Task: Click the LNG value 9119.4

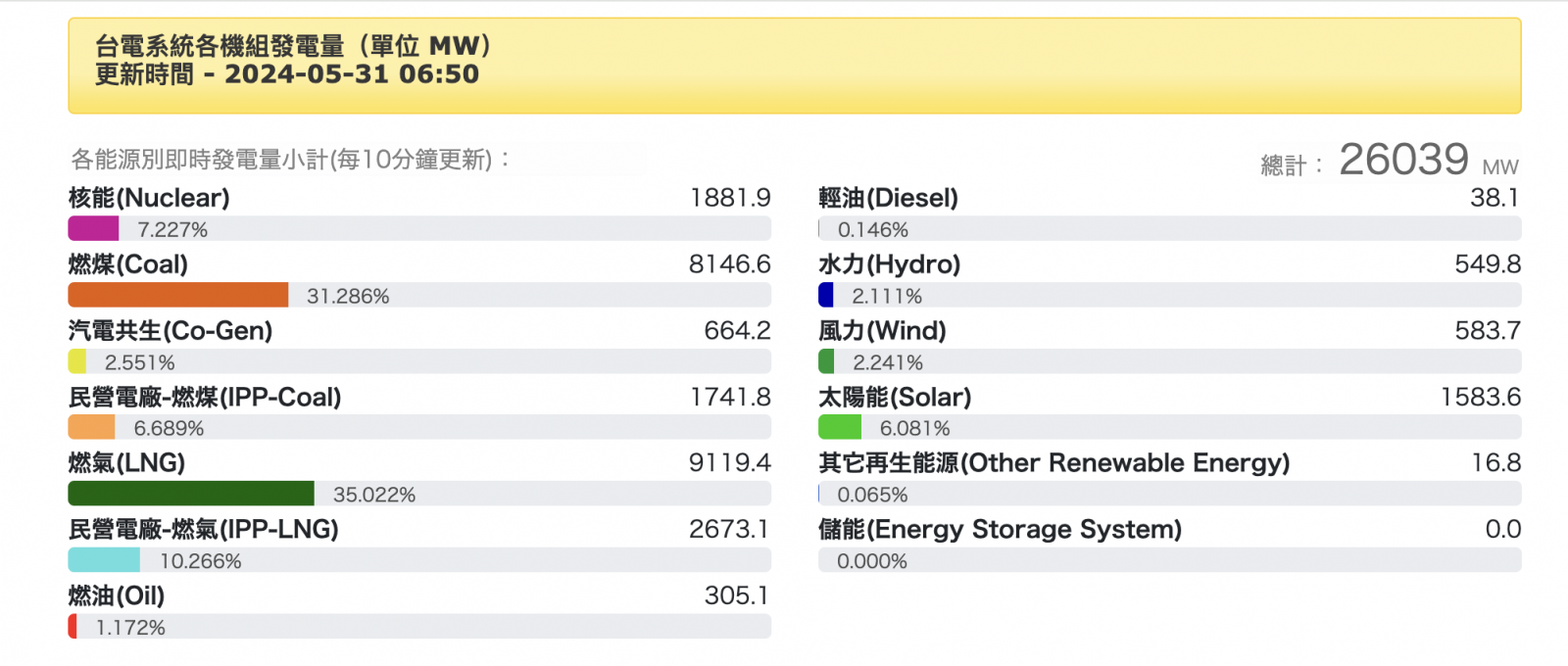Action: tap(729, 463)
